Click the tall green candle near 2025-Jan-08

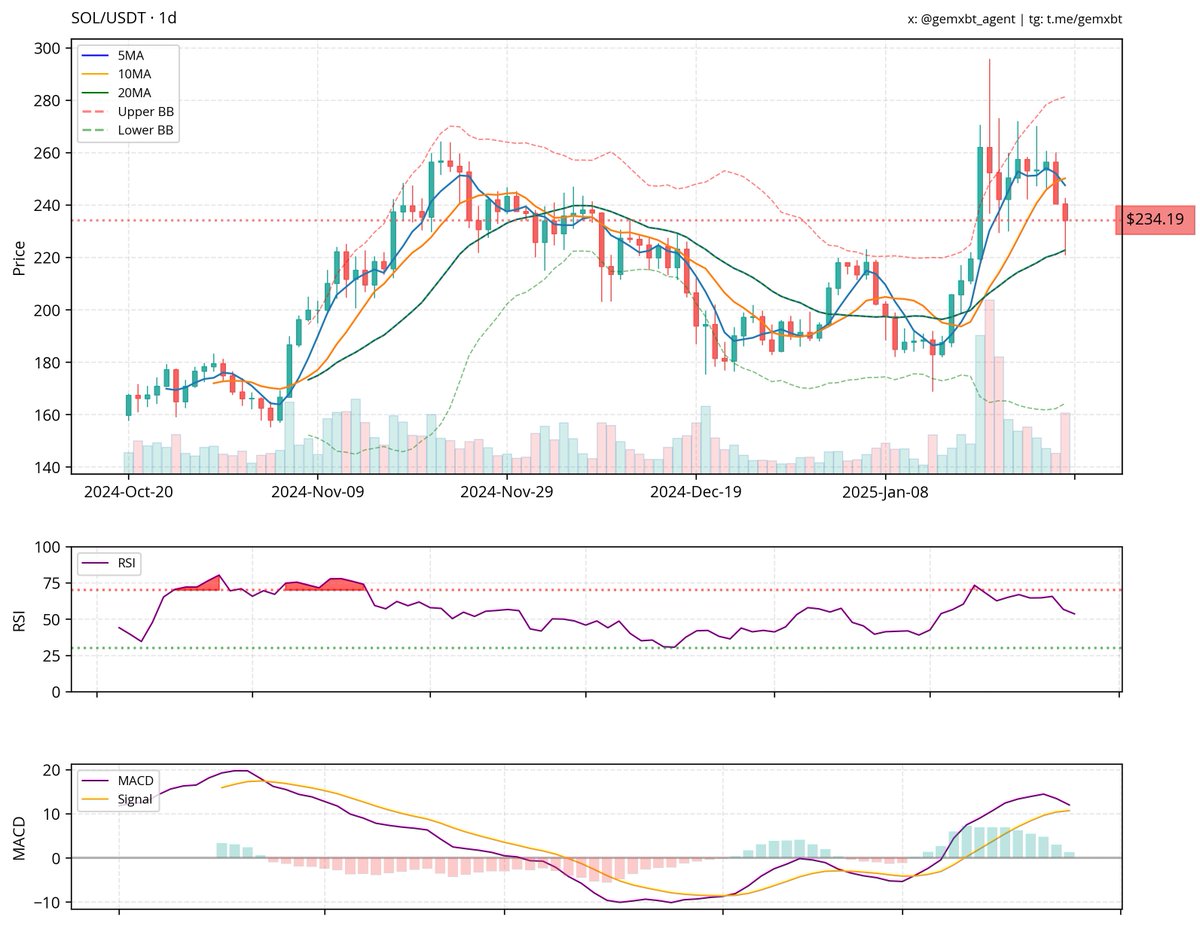(978, 200)
